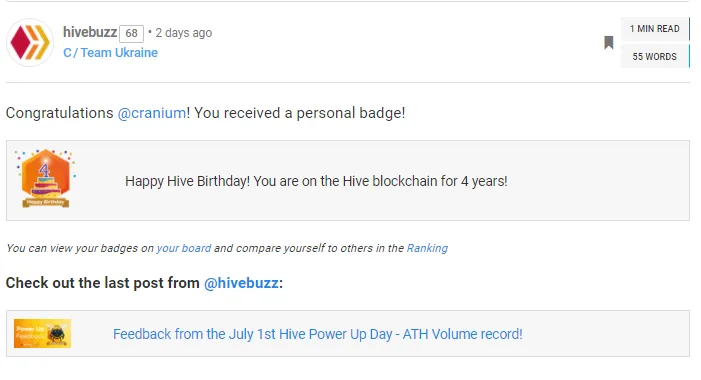Click the 55 WORDS label
Screen dimensions: 701x380
coord(655,57)
